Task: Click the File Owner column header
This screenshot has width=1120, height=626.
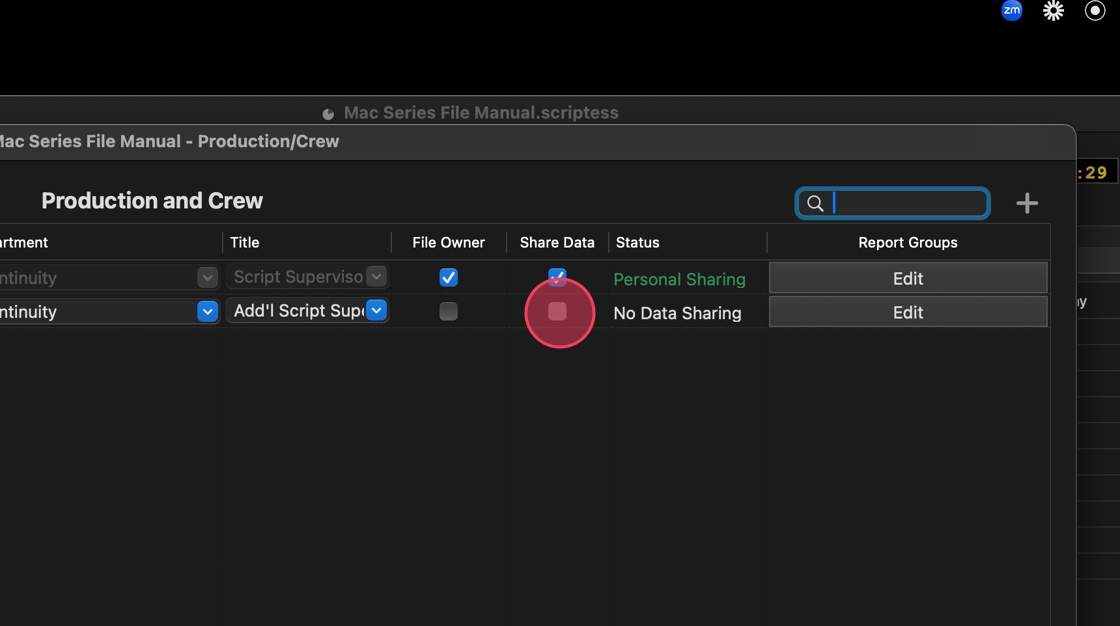Action: [x=448, y=243]
